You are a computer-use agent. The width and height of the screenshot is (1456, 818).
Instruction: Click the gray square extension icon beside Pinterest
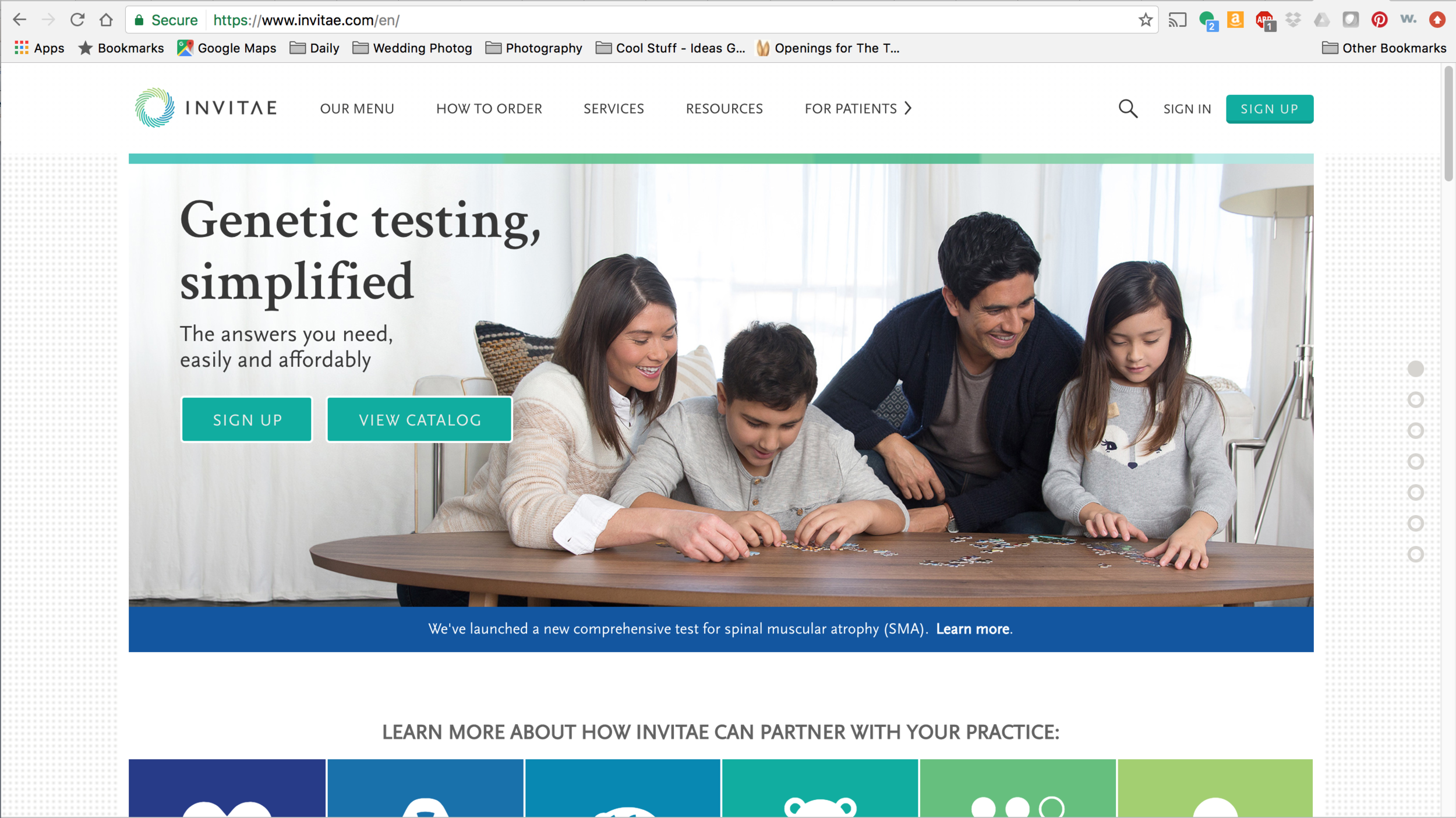tap(1350, 20)
